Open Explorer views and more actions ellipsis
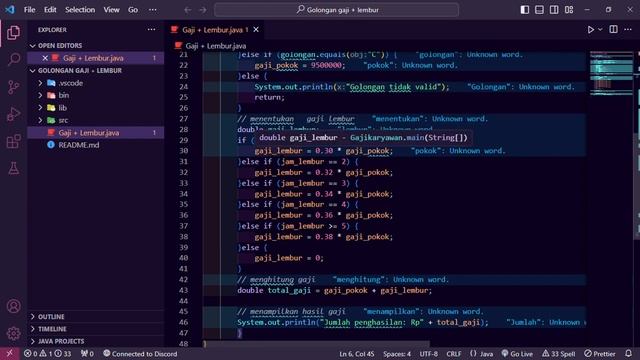This screenshot has height=360, width=640. click(x=151, y=29)
